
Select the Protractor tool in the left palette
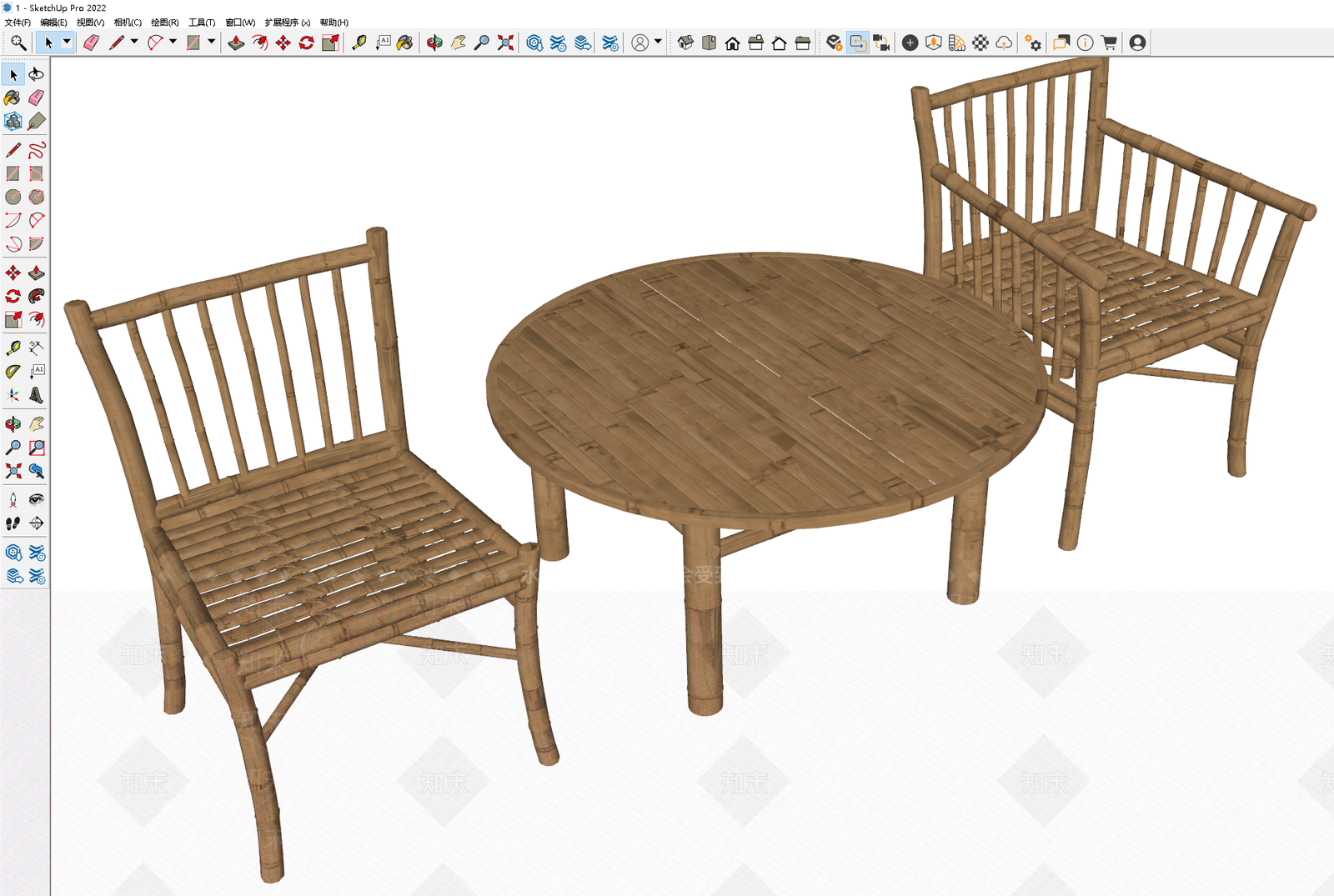[13, 372]
